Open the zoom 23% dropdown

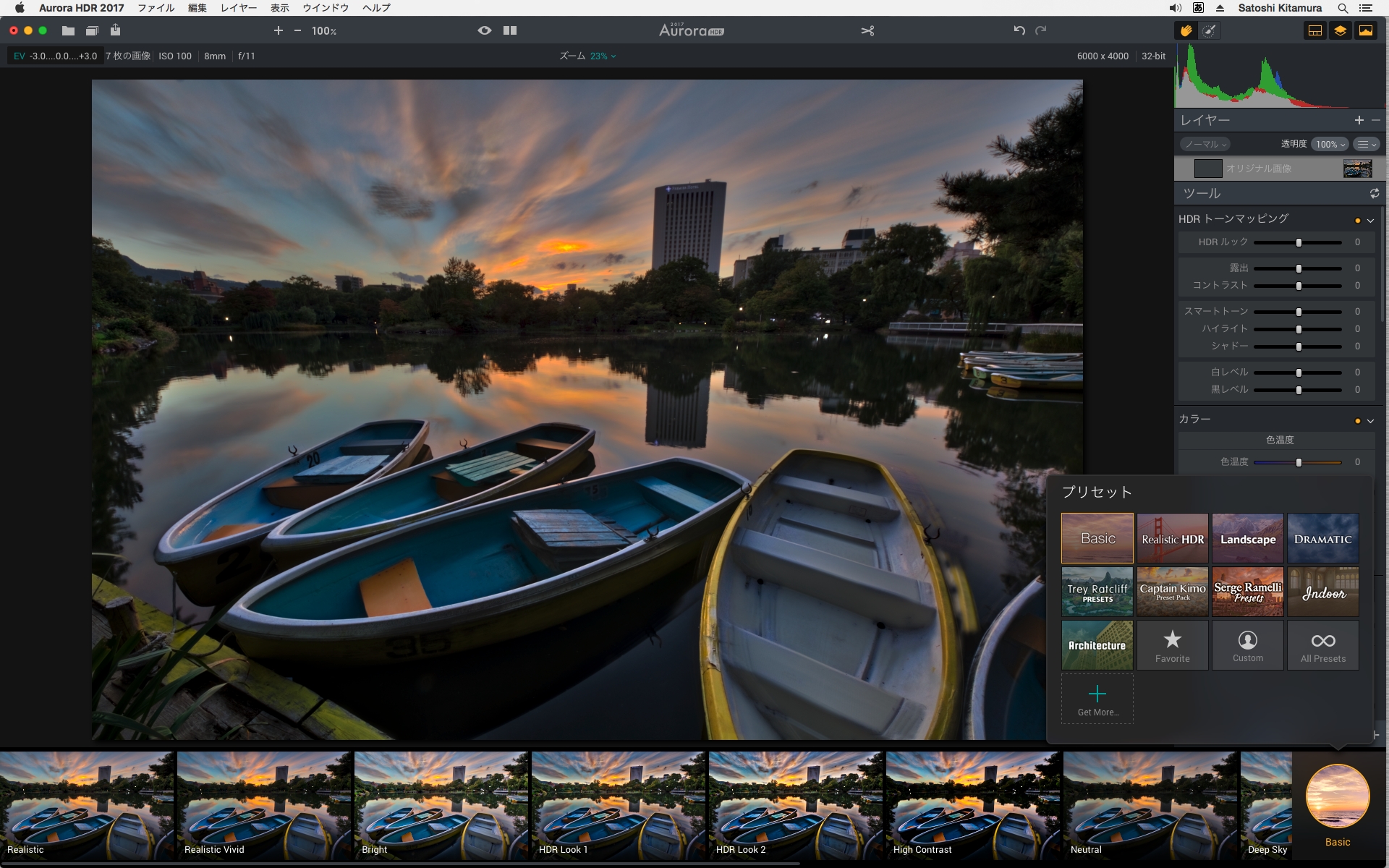(603, 56)
